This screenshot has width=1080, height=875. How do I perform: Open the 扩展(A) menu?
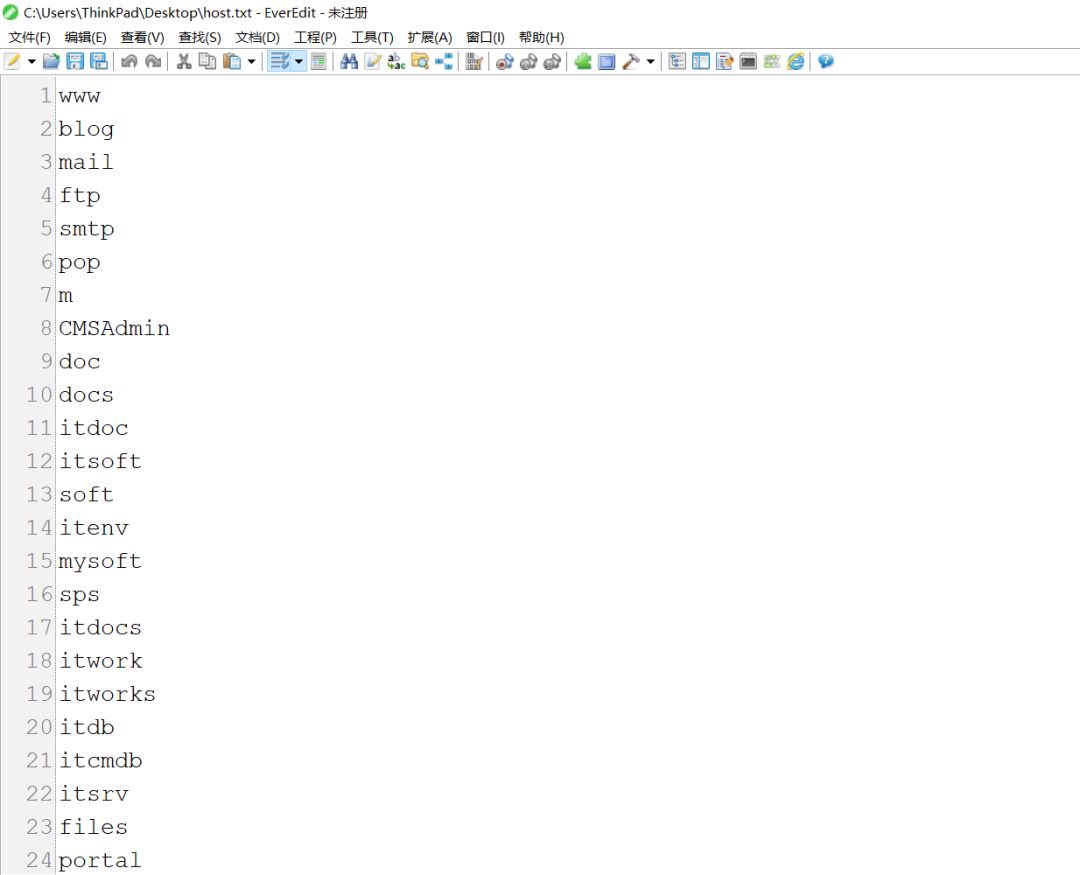[x=430, y=37]
